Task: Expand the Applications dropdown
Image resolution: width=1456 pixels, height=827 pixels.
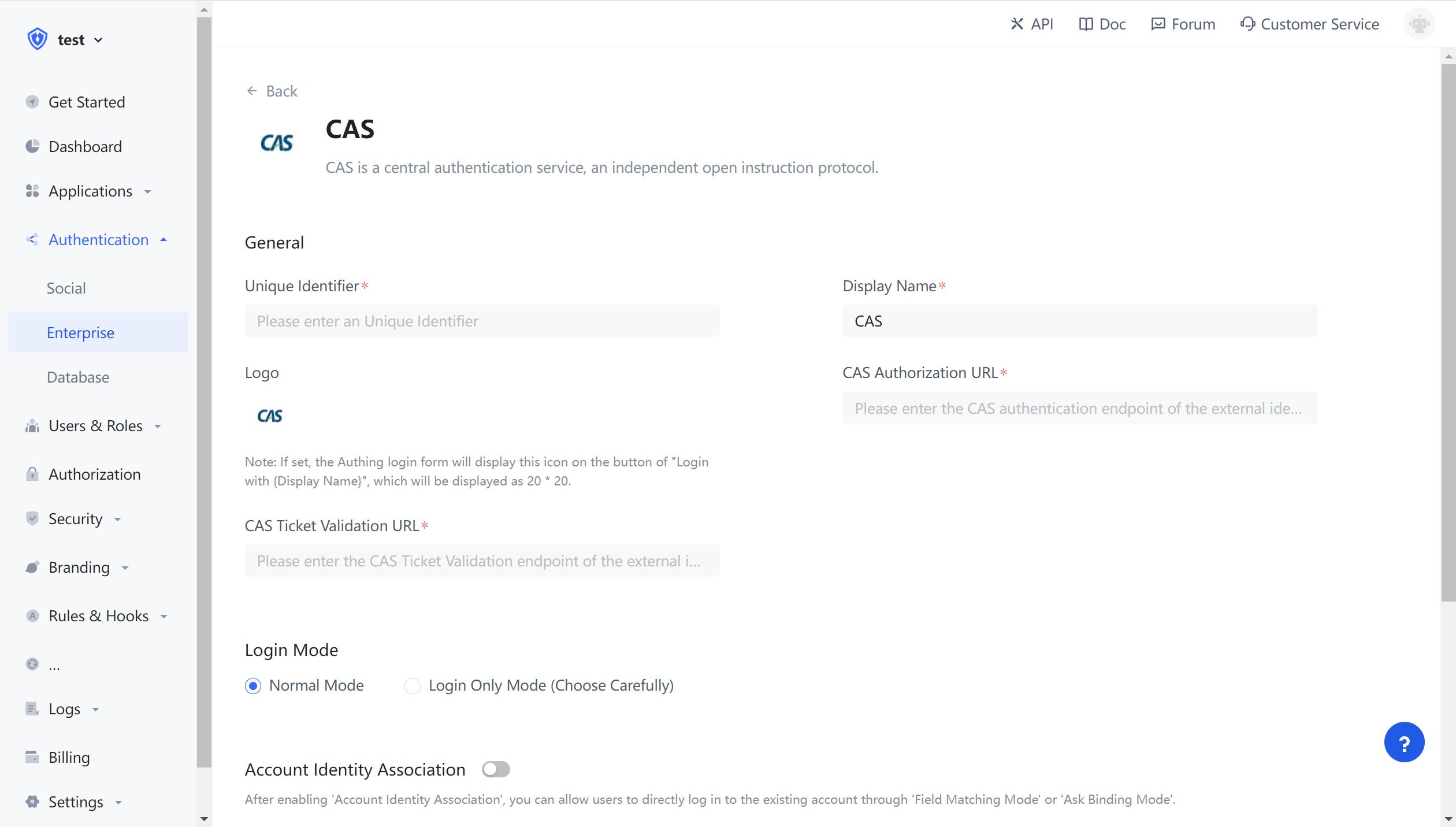Action: point(148,191)
